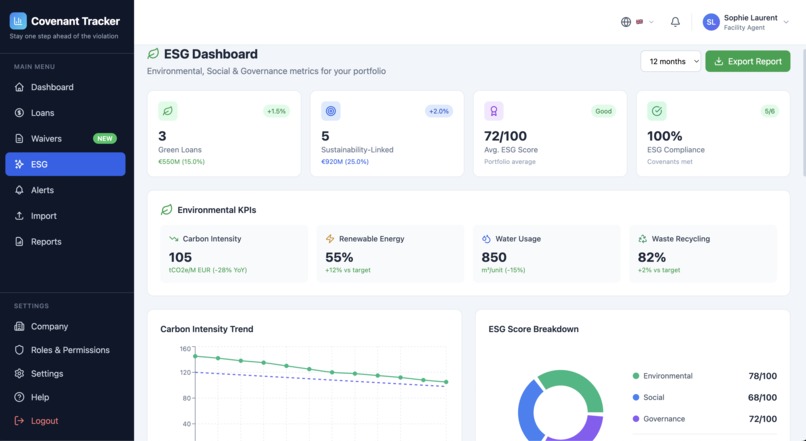Click the 5/6 badge on ESG Compliance

click(x=770, y=111)
